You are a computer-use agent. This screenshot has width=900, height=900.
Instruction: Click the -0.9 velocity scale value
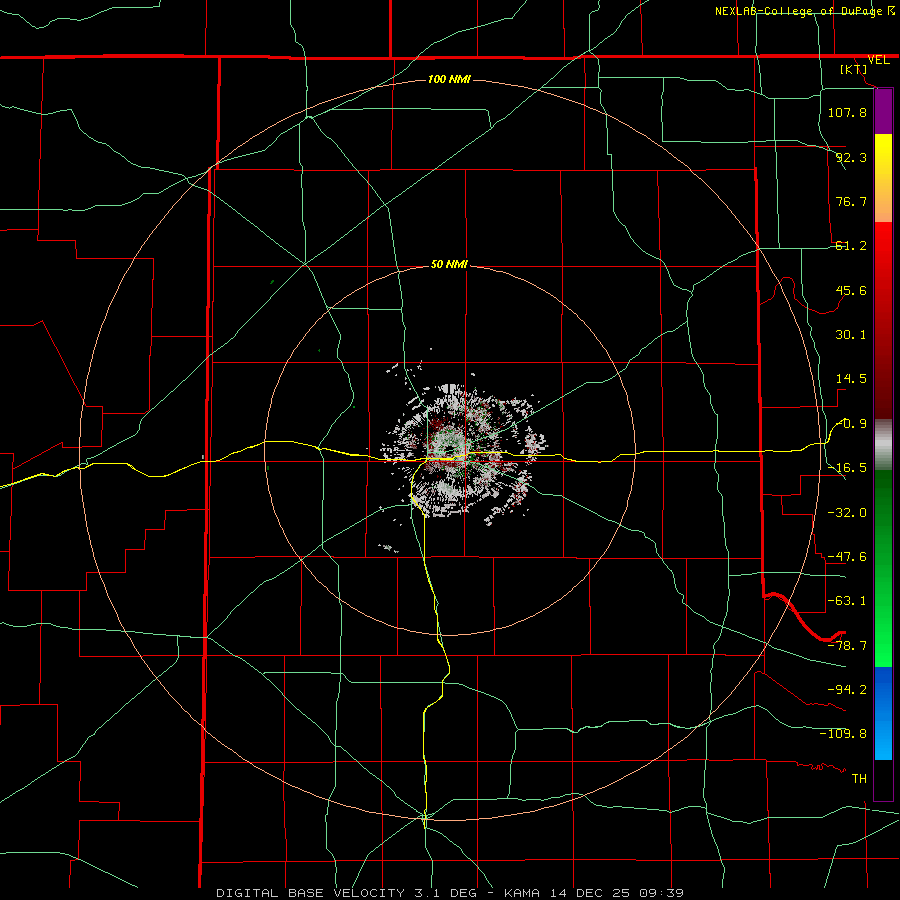pyautogui.click(x=851, y=424)
